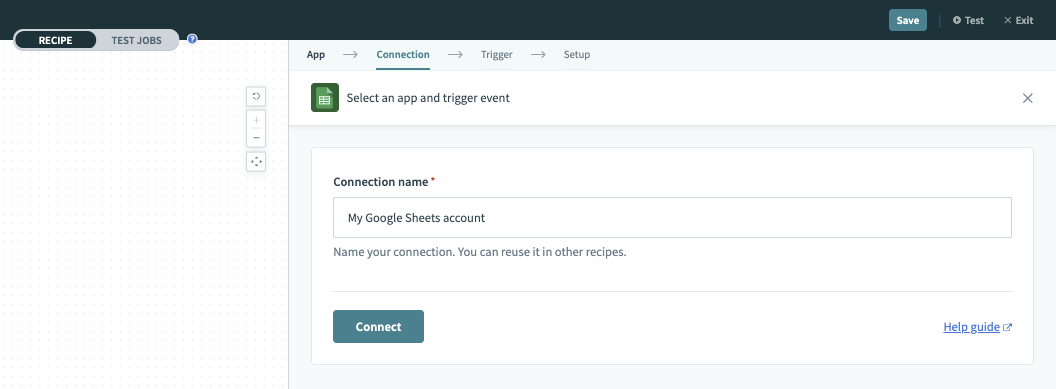This screenshot has height=389, width=1056.
Task: Go to the Setup step
Action: click(576, 55)
